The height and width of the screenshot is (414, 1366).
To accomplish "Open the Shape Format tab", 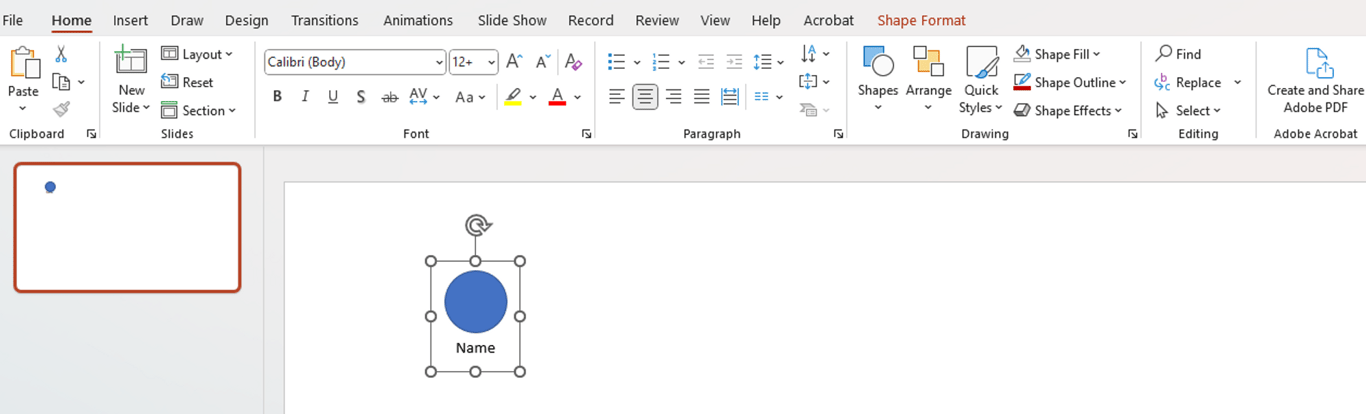I will [x=921, y=20].
